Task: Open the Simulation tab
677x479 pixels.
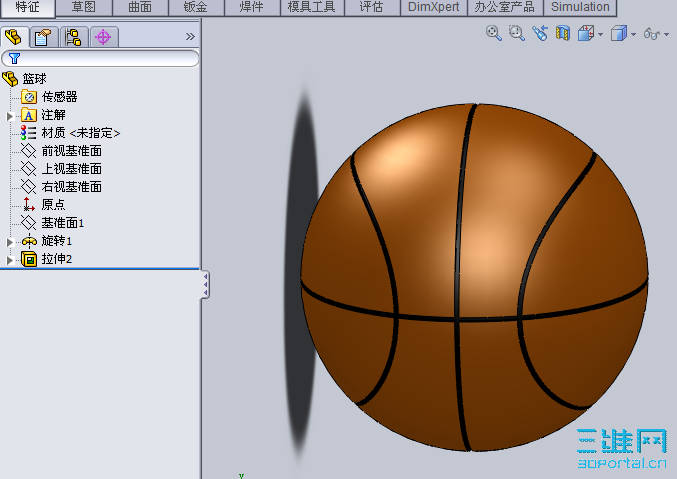Action: (580, 7)
